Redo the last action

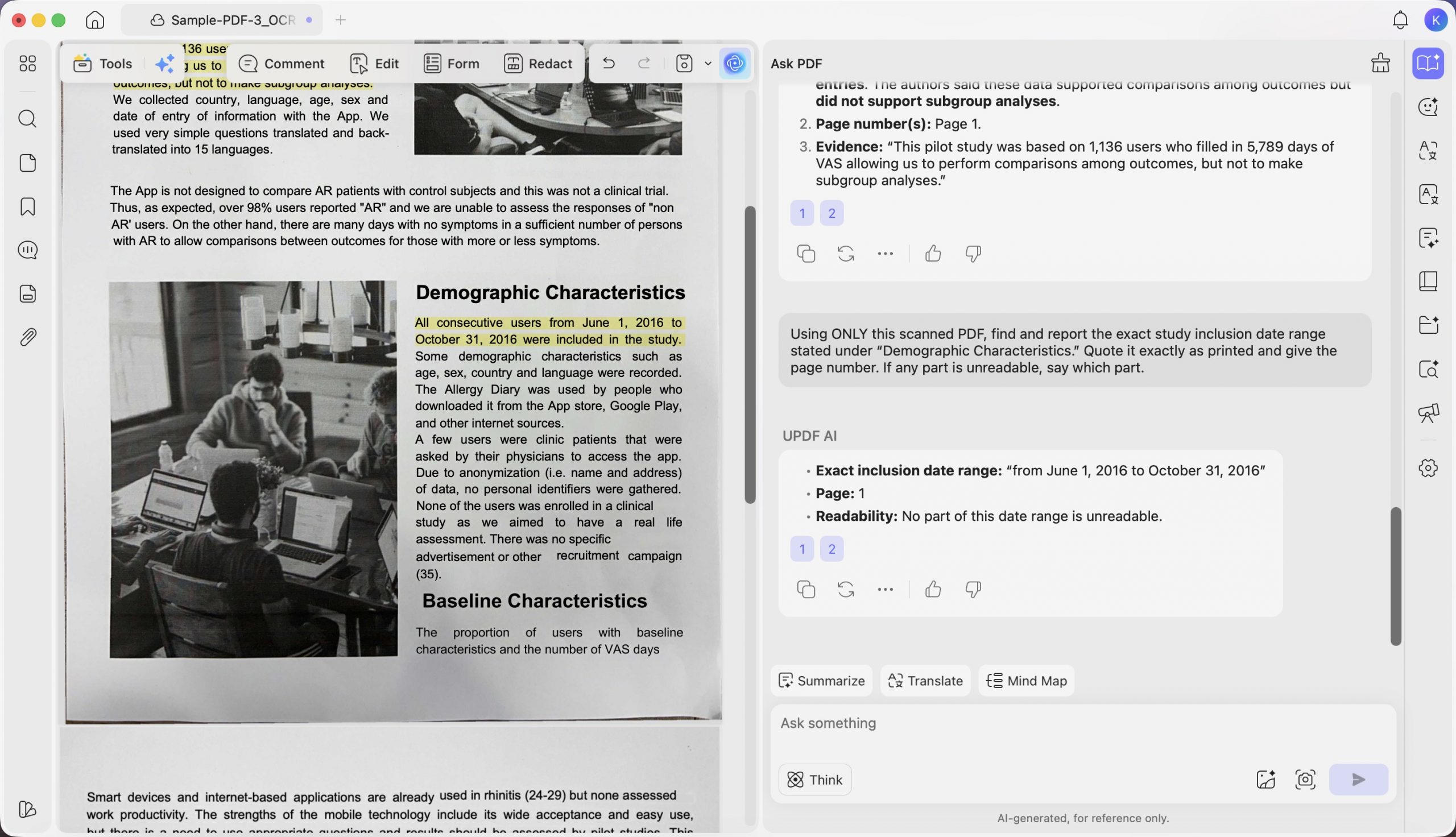click(x=644, y=63)
